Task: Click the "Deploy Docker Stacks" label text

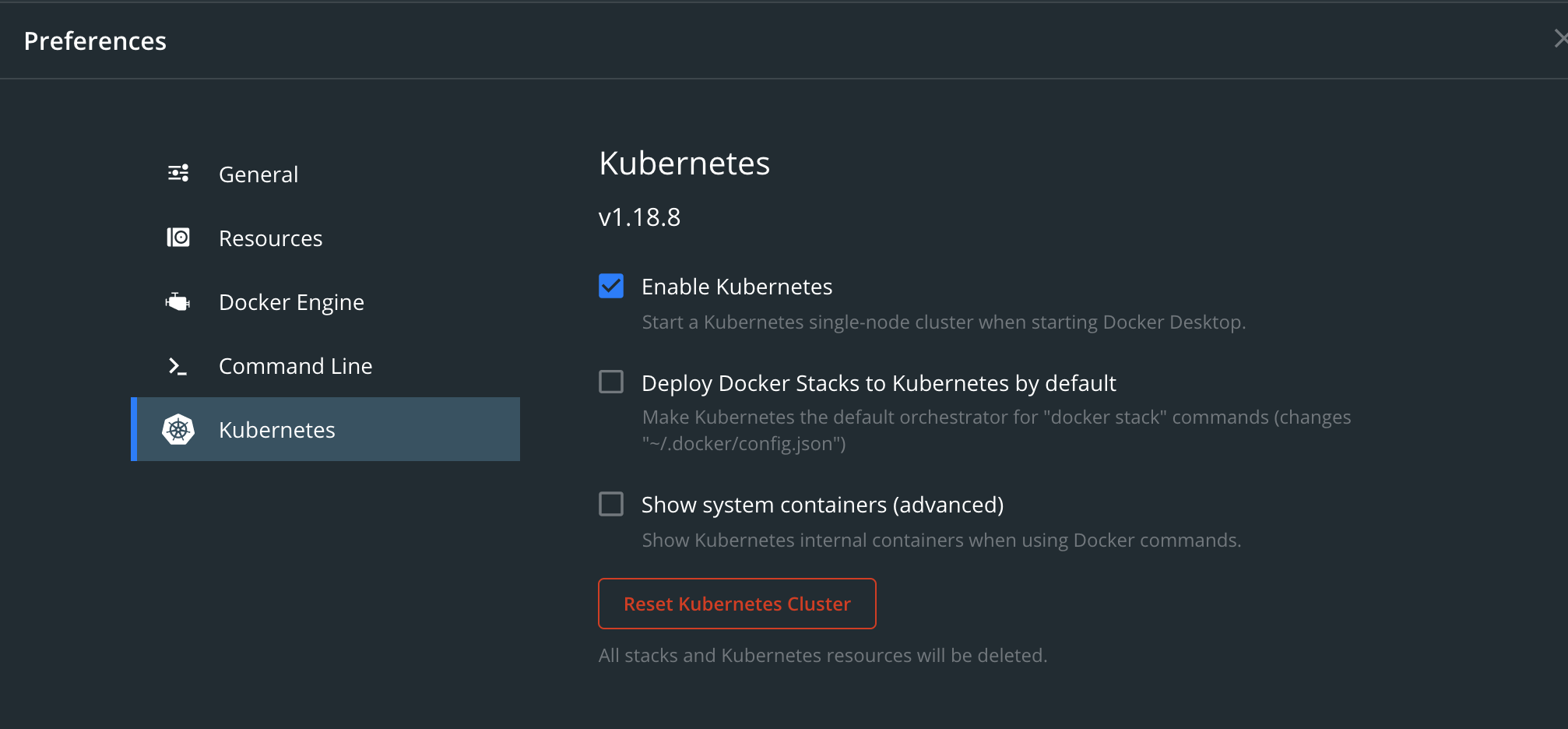Action: (x=878, y=383)
